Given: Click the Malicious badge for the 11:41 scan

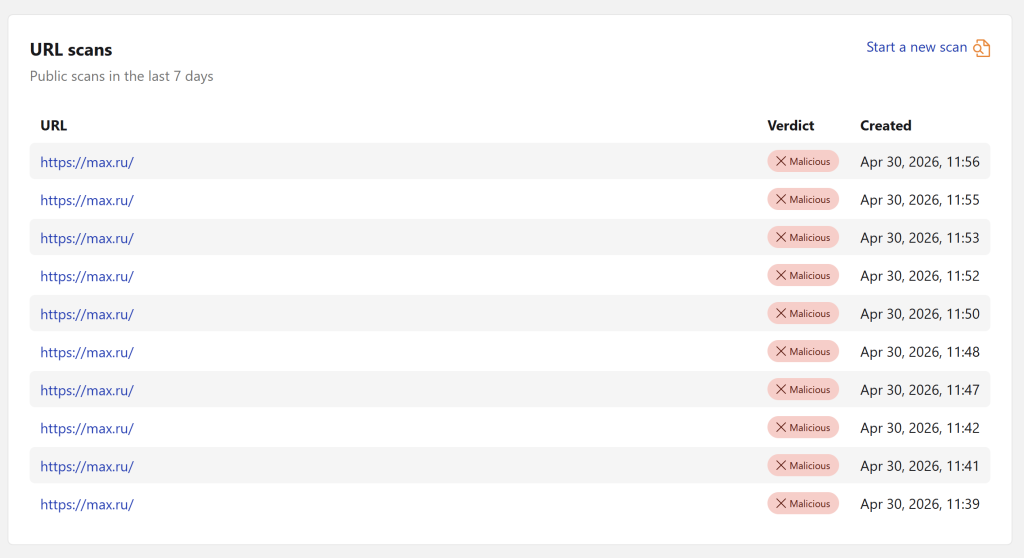Looking at the screenshot, I should tap(803, 465).
